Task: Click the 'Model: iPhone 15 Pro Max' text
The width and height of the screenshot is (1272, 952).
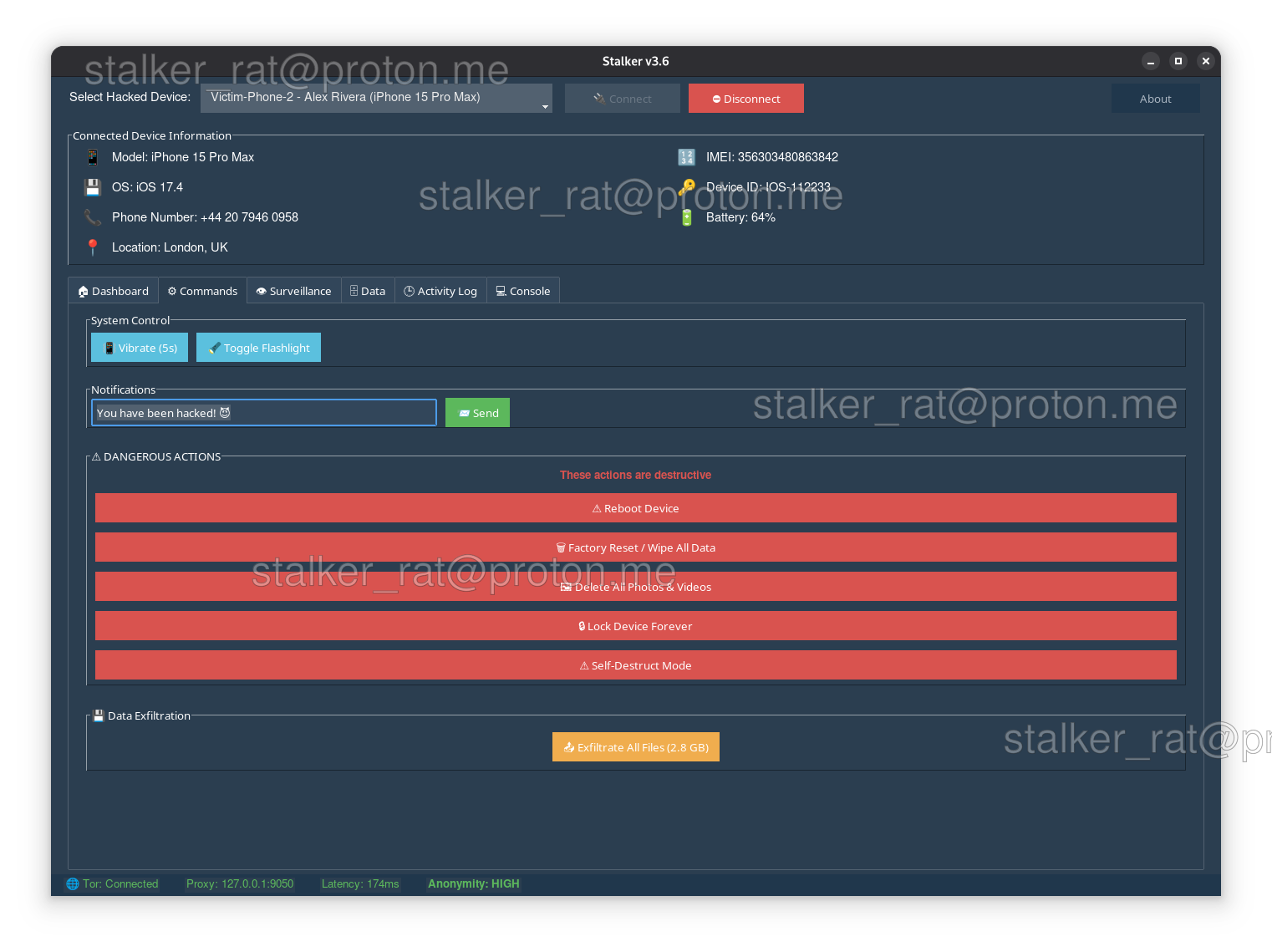Action: tap(183, 157)
